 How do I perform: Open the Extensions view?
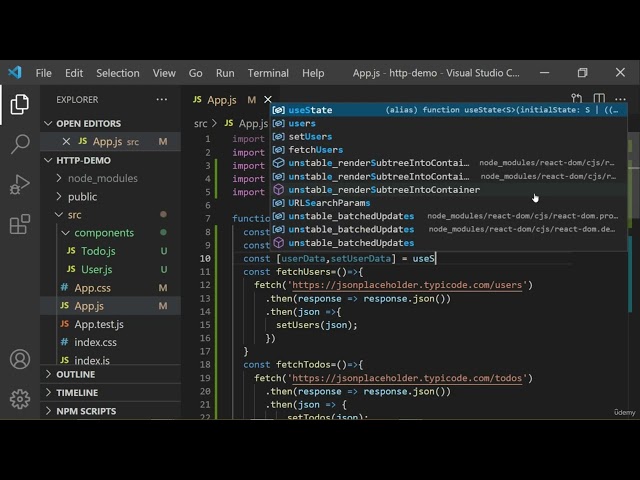[20, 224]
